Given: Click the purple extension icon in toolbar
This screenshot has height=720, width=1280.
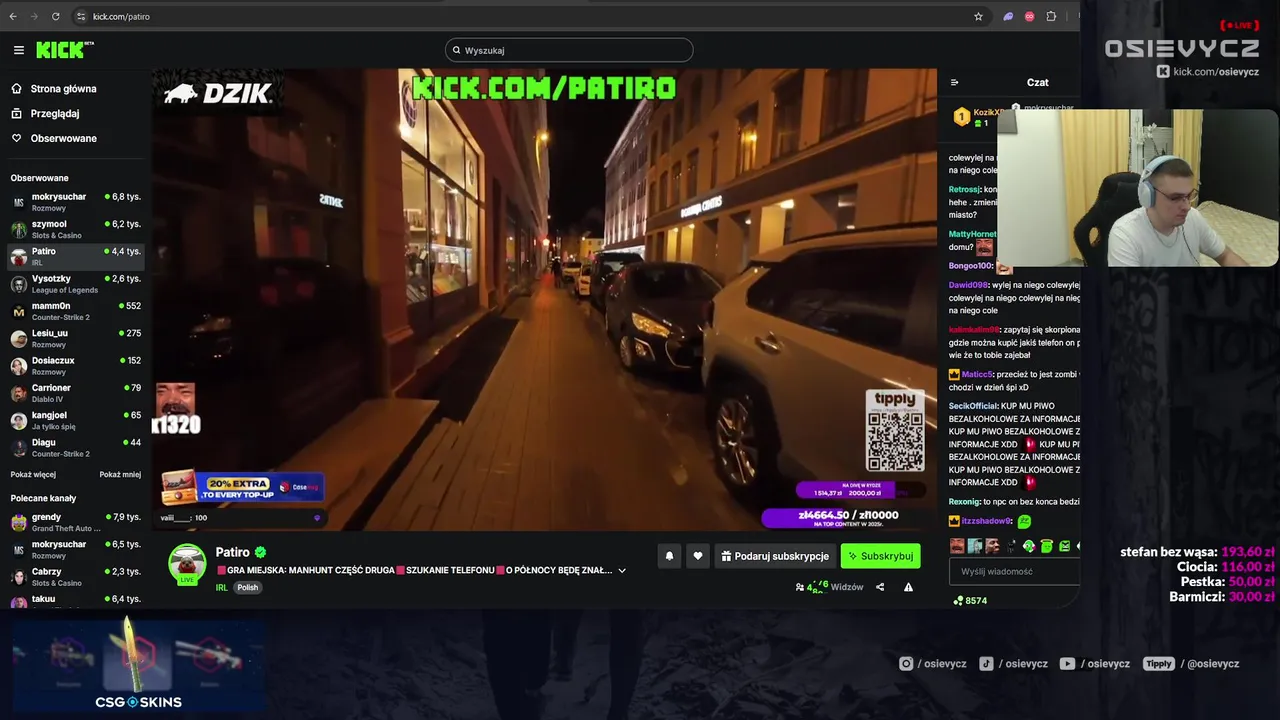Looking at the screenshot, I should (x=1008, y=16).
